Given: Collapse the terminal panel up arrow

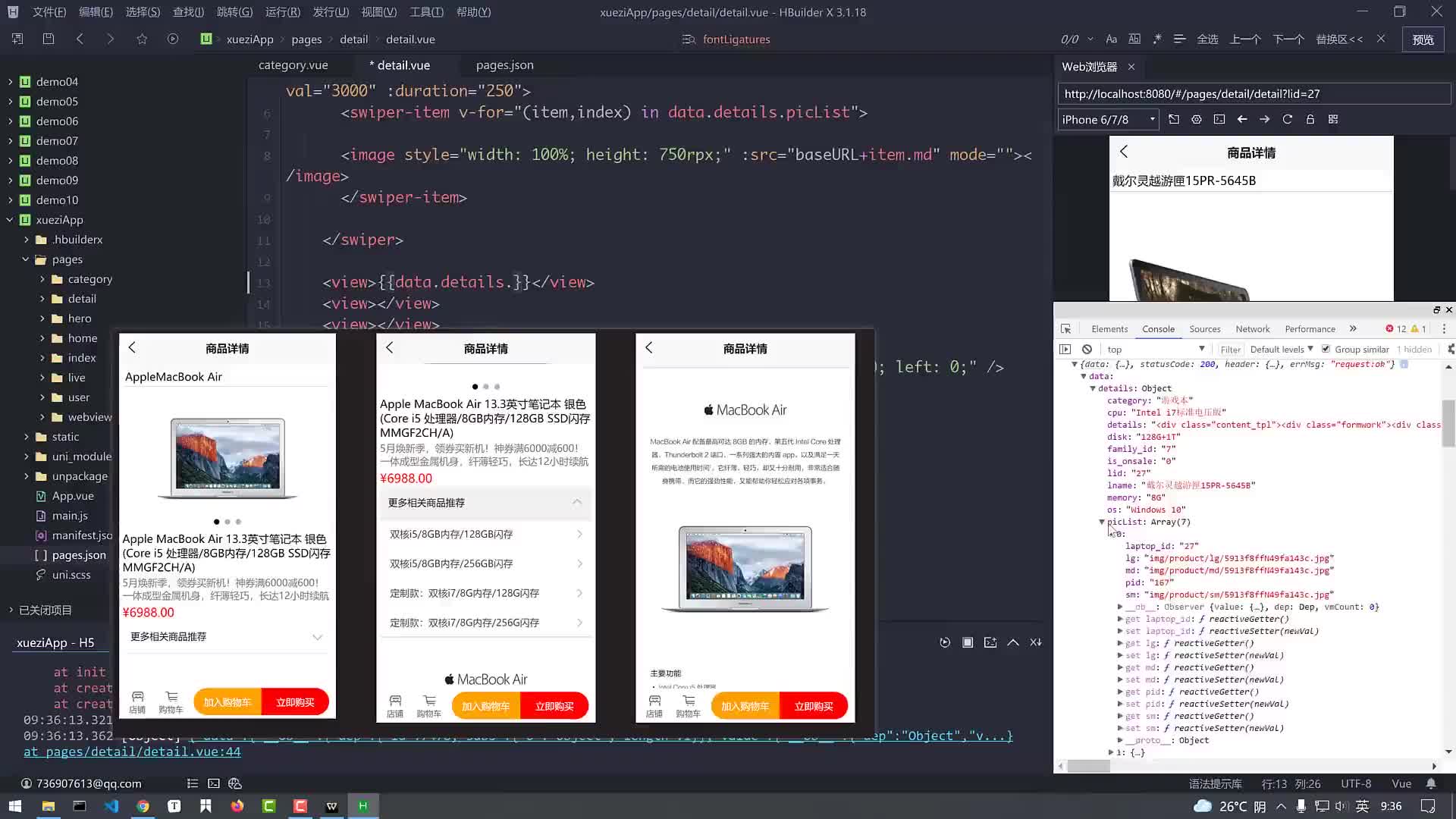Looking at the screenshot, I should tap(1013, 642).
